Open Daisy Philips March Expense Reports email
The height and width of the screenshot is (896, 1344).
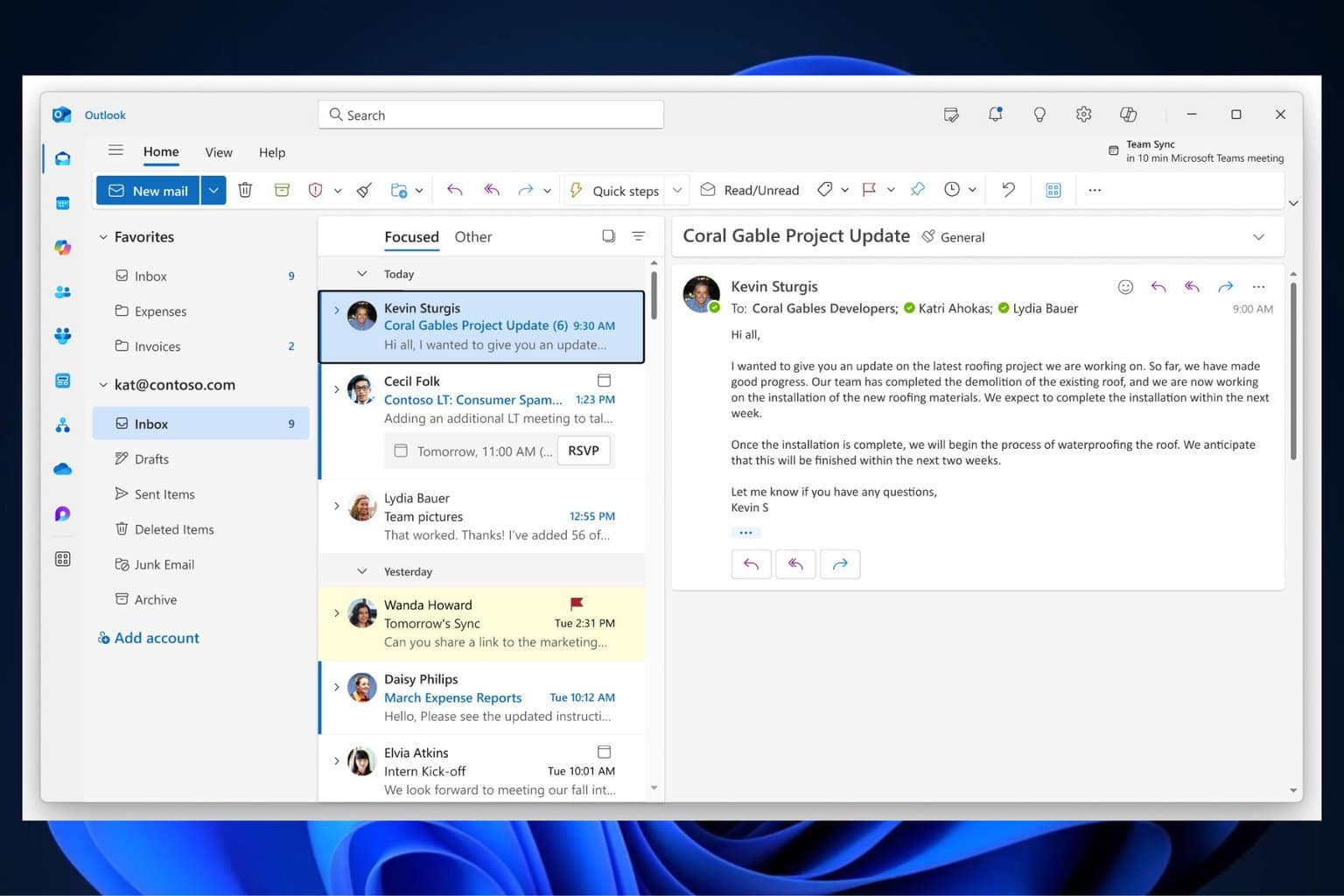pos(483,697)
